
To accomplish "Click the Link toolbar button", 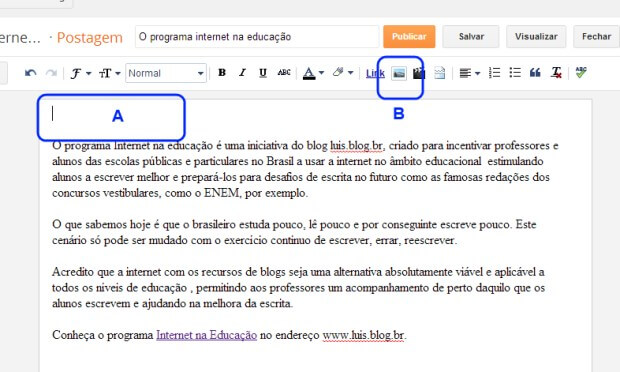I will click(375, 73).
